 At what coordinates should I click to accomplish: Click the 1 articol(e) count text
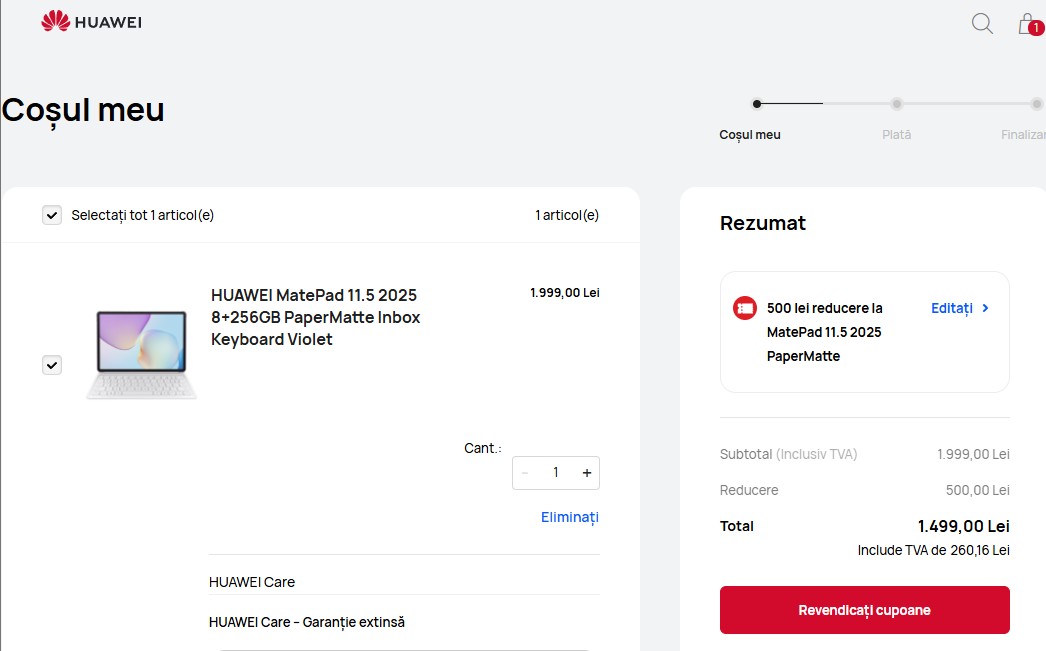tap(567, 215)
